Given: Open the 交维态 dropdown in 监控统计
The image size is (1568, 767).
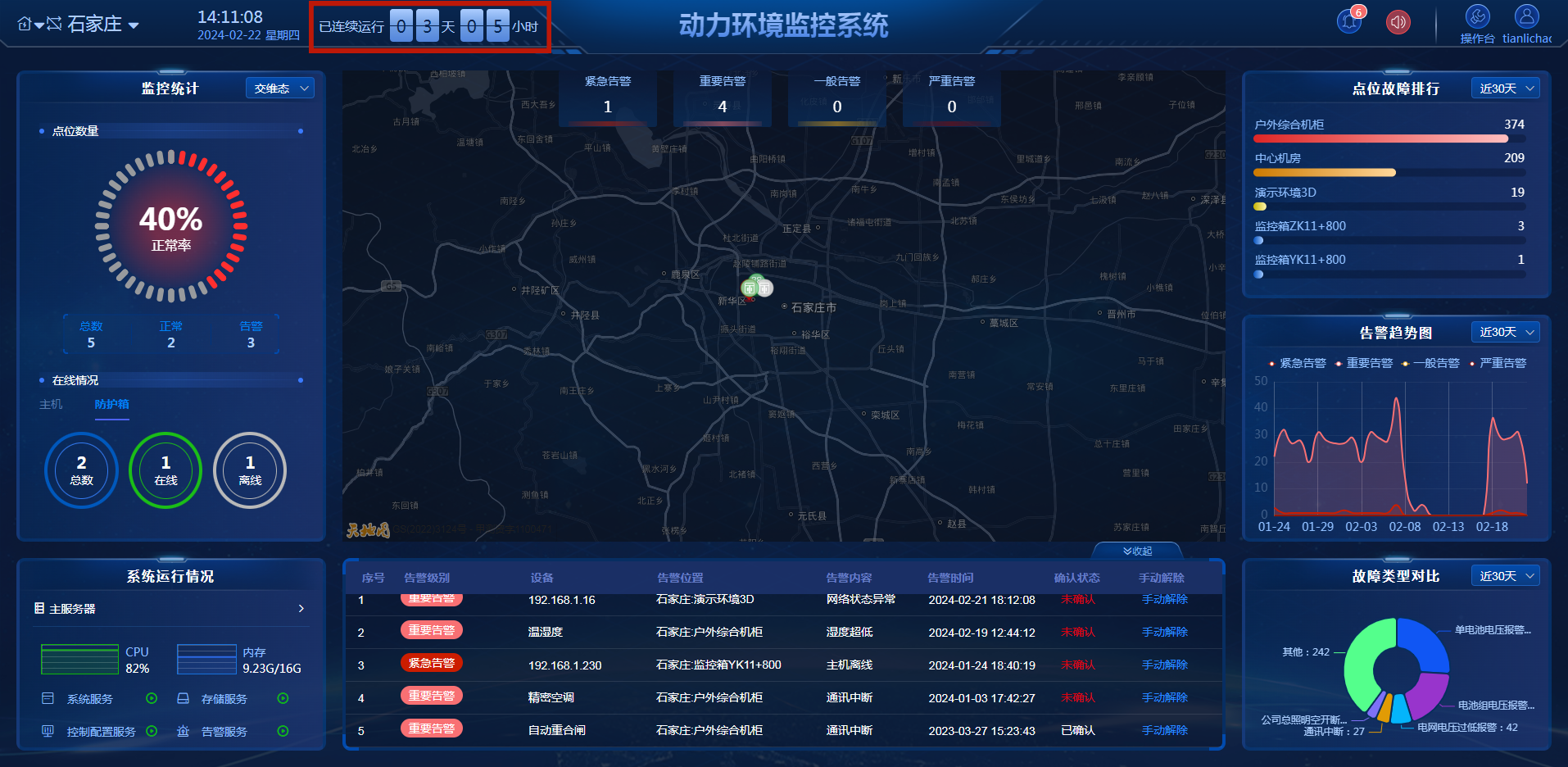Looking at the screenshot, I should [x=280, y=88].
